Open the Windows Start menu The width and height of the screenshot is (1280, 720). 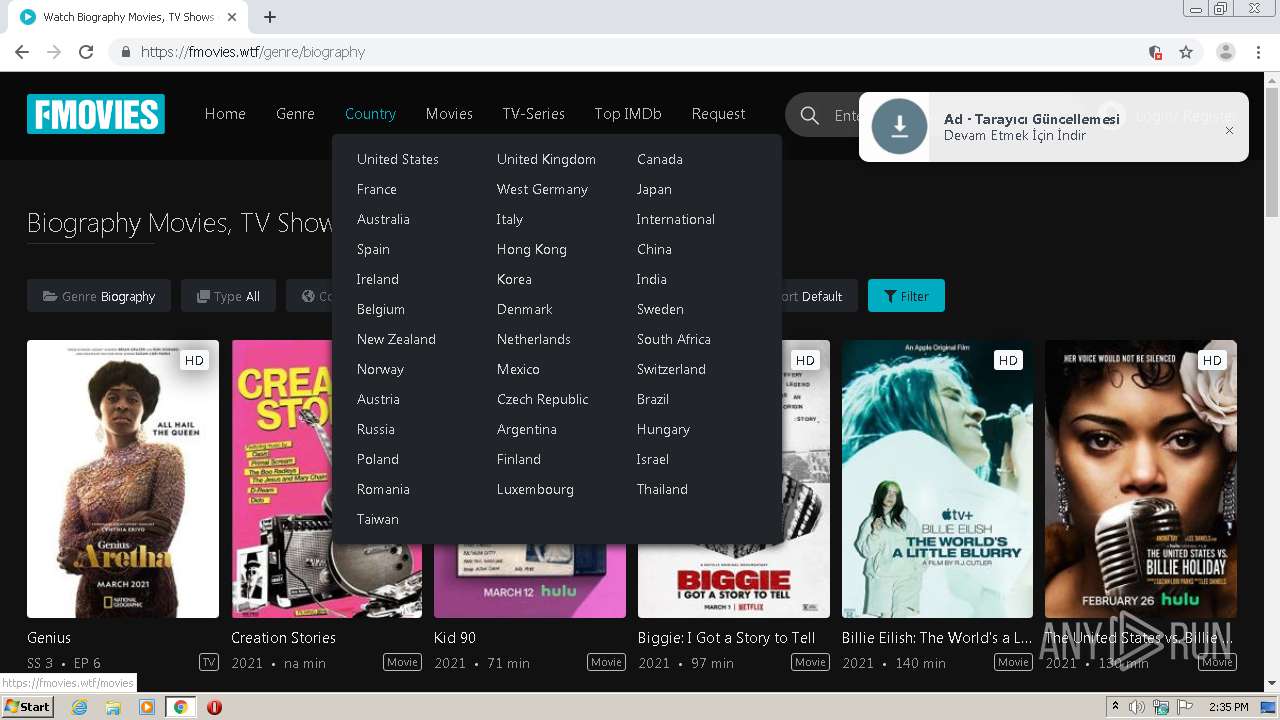pyautogui.click(x=28, y=707)
